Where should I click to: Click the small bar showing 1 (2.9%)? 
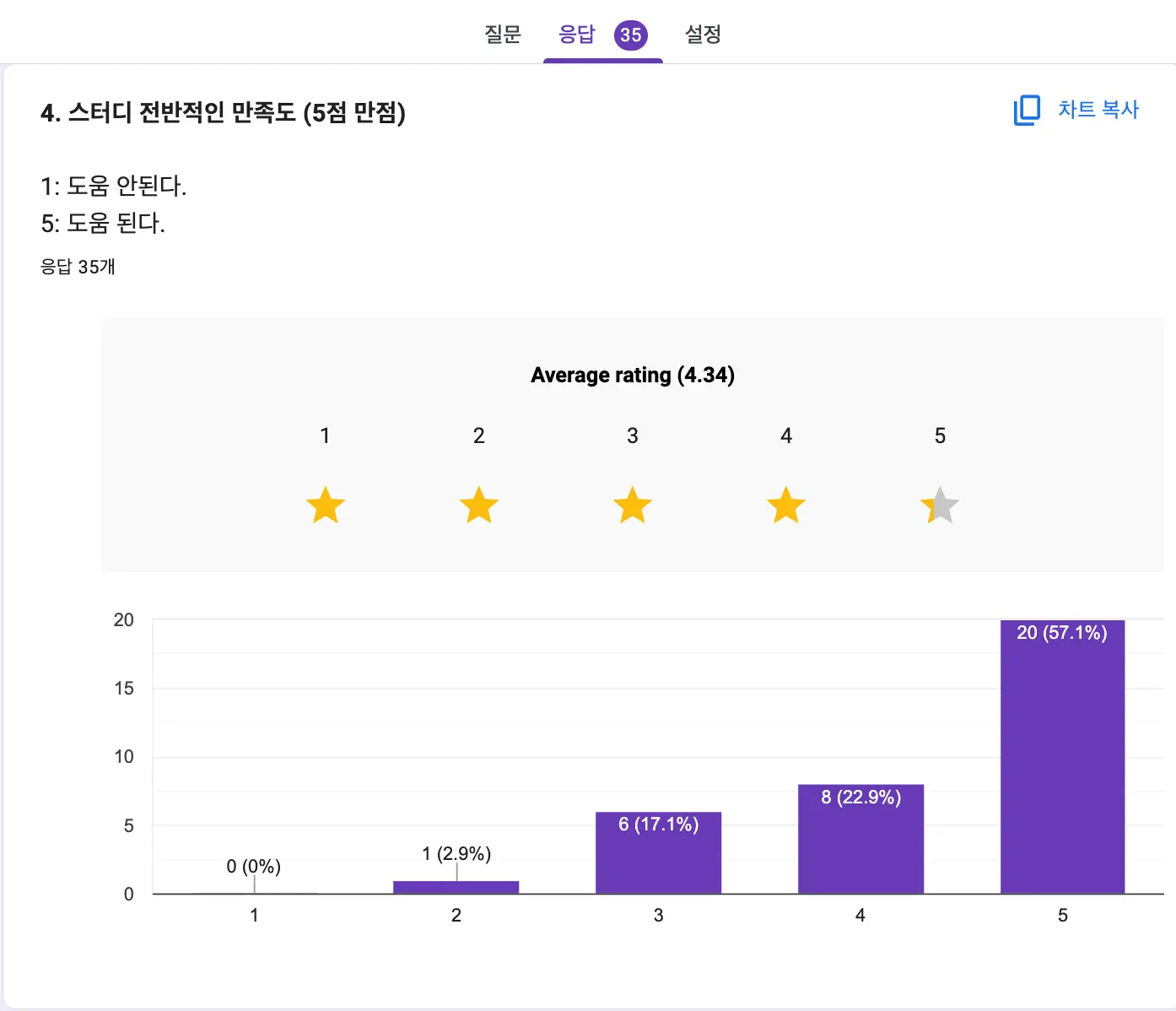point(456,884)
